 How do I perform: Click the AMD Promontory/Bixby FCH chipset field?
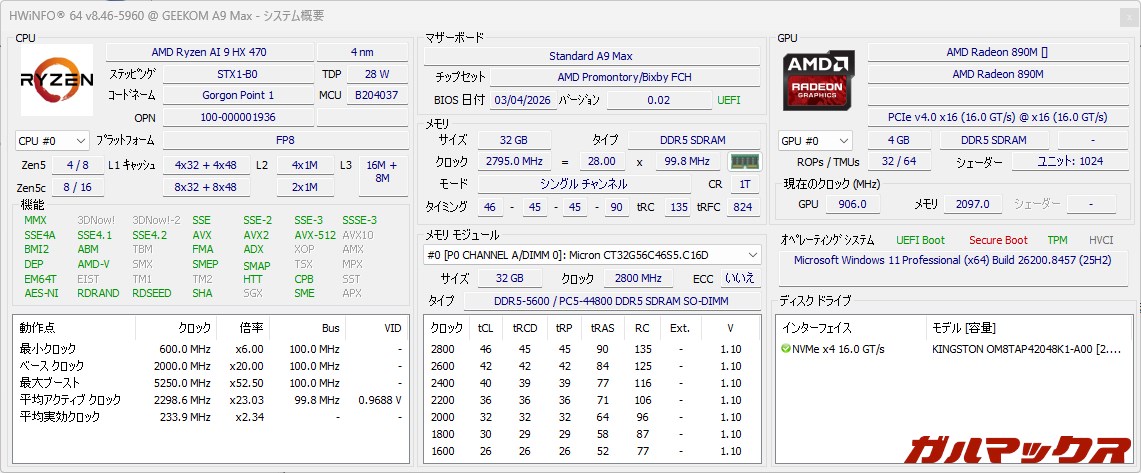tap(624, 77)
